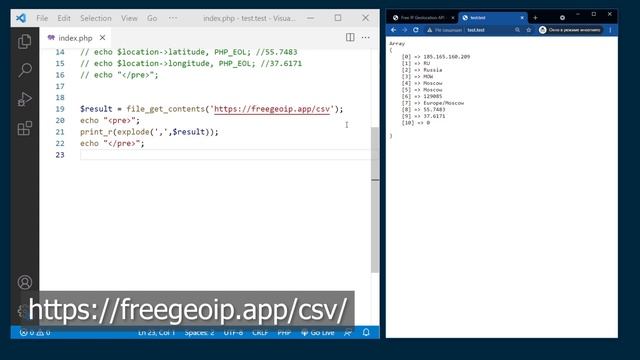
Task: Open the File menu in VS Code
Action: (42, 18)
